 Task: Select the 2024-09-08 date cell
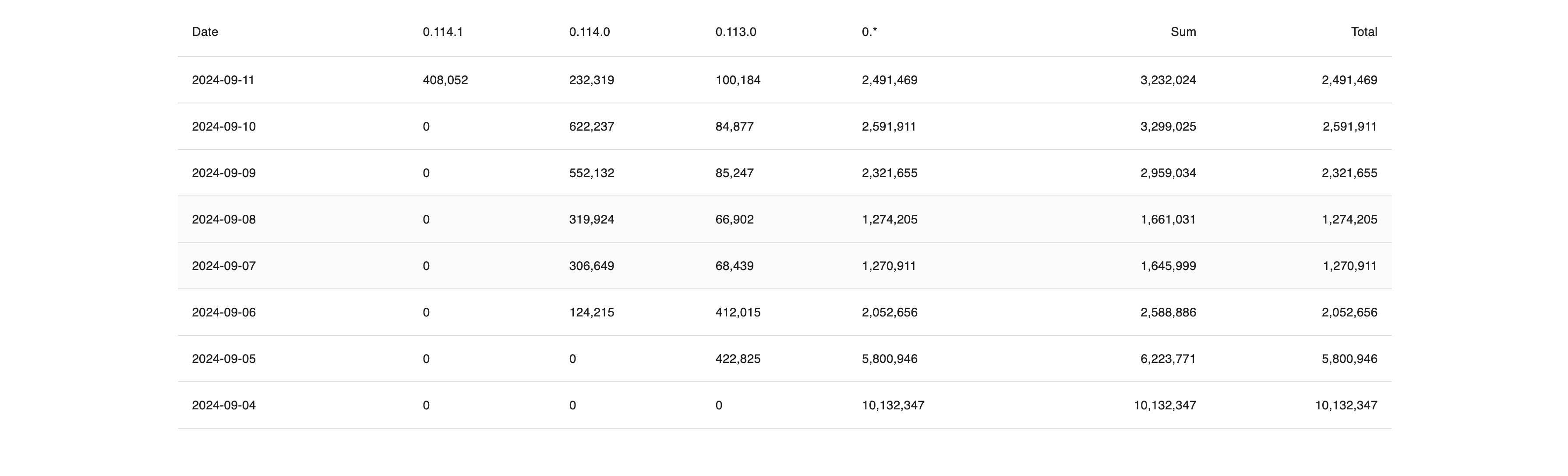[223, 220]
